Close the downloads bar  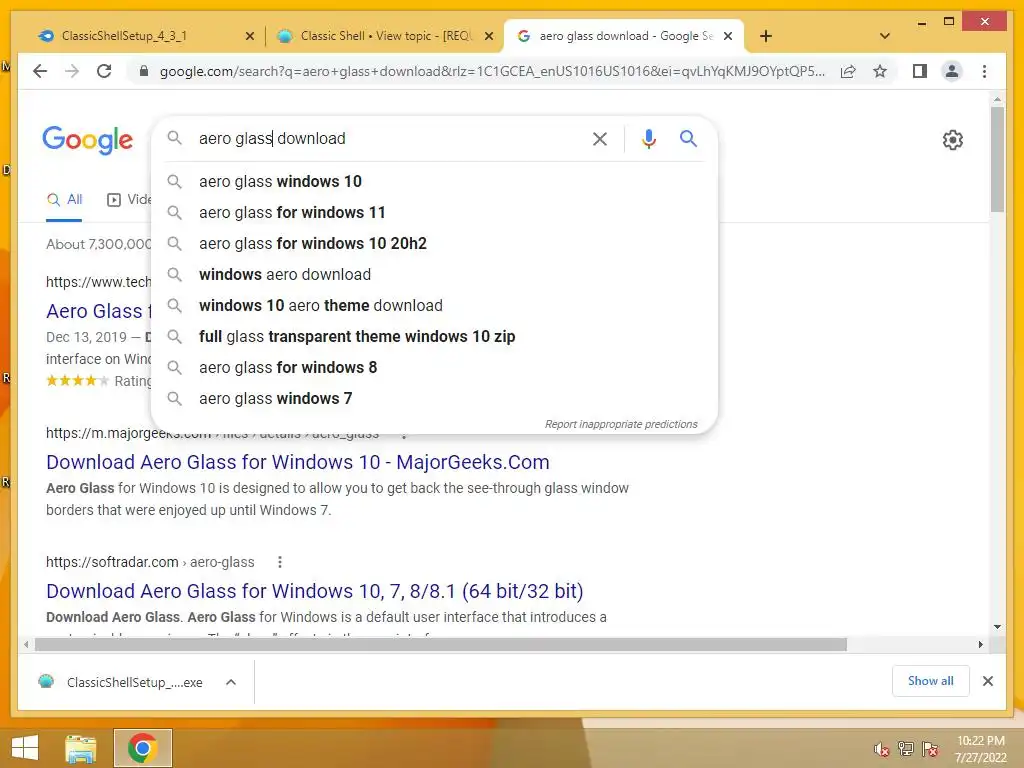[987, 681]
